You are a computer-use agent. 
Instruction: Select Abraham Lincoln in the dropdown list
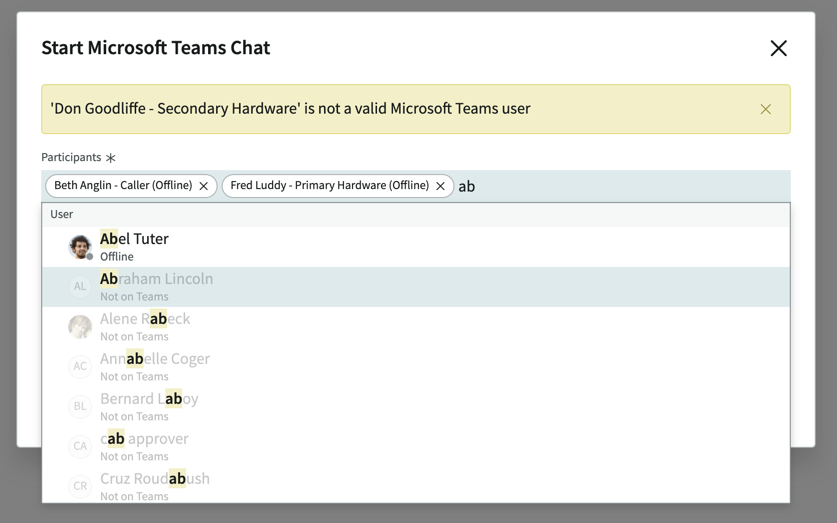[x=416, y=287]
